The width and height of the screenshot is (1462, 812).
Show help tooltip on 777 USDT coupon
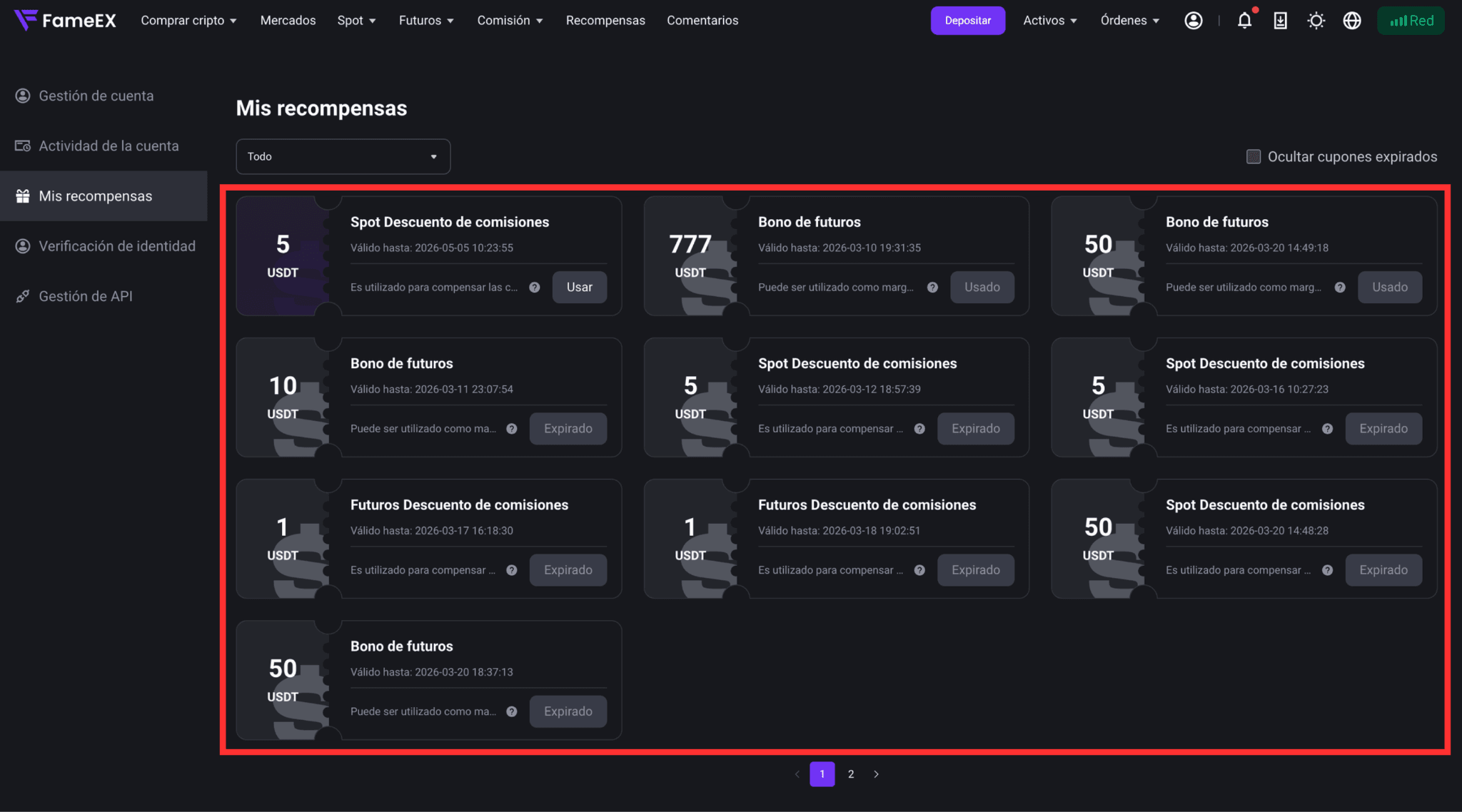[932, 288]
